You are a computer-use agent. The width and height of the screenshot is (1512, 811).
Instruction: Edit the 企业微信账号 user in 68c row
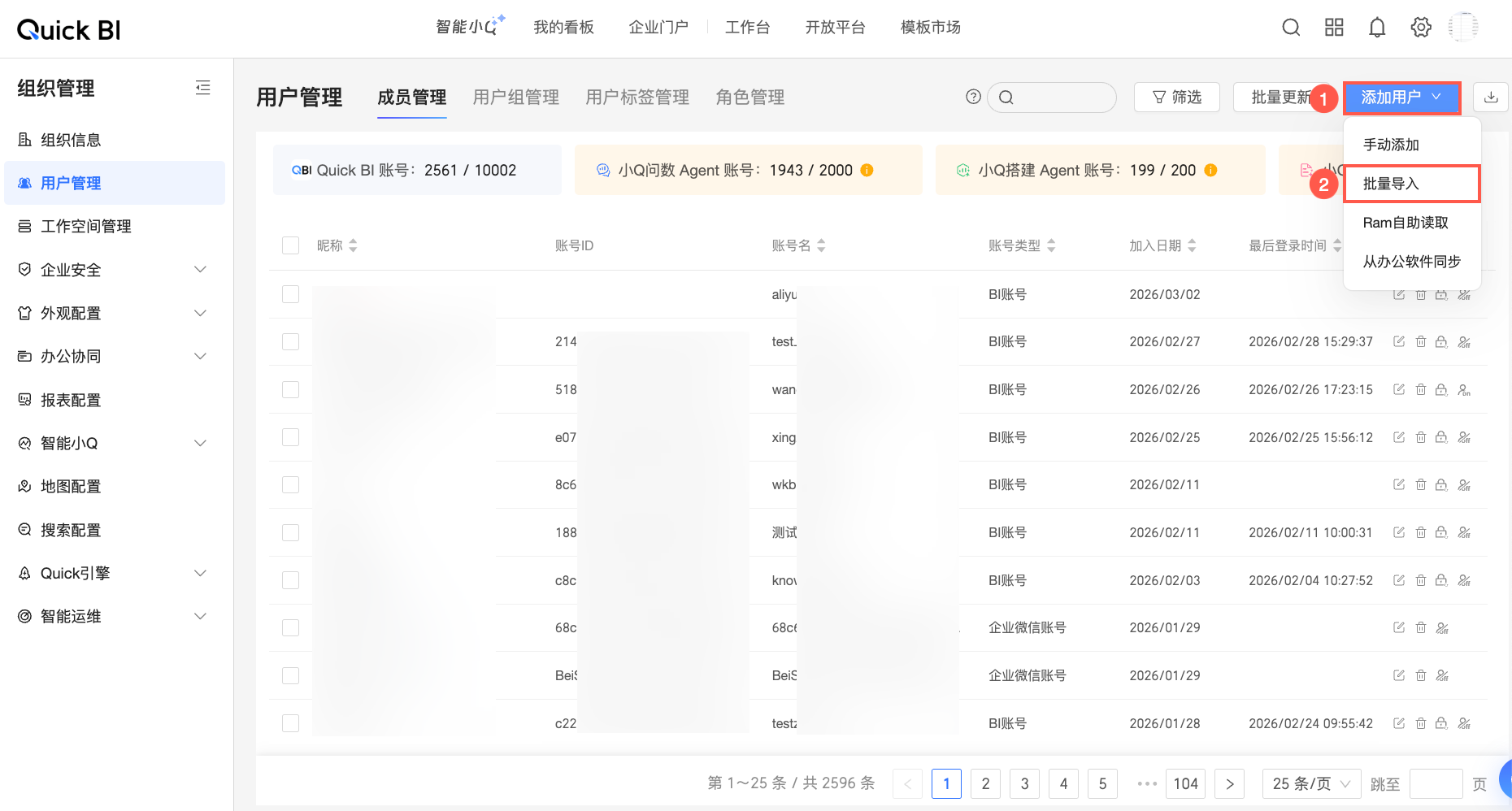1399,628
